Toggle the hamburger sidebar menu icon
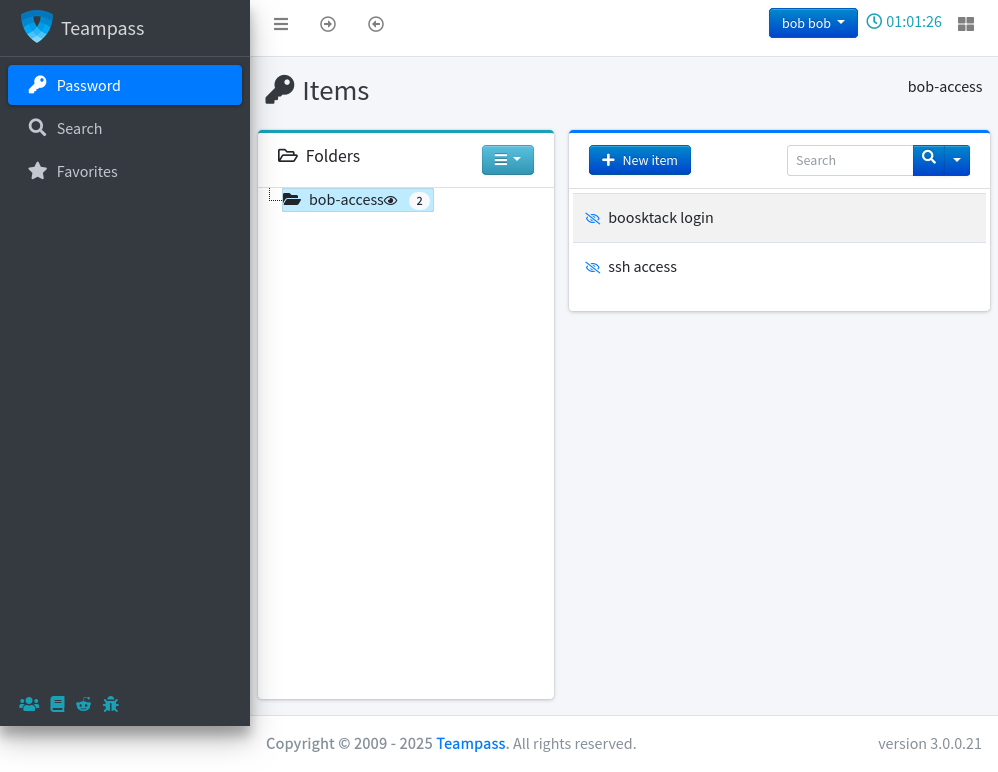 tap(281, 24)
